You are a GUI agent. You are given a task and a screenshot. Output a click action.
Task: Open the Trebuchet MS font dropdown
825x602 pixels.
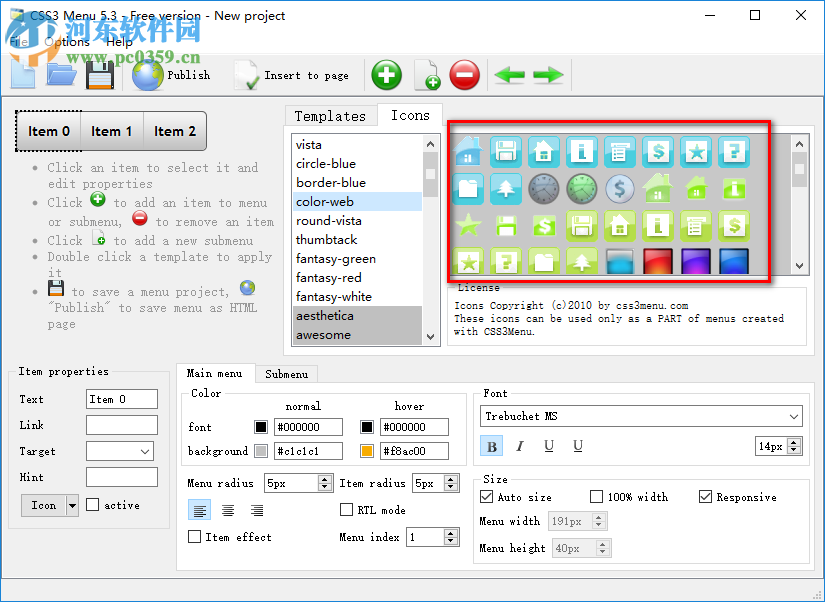pyautogui.click(x=793, y=416)
